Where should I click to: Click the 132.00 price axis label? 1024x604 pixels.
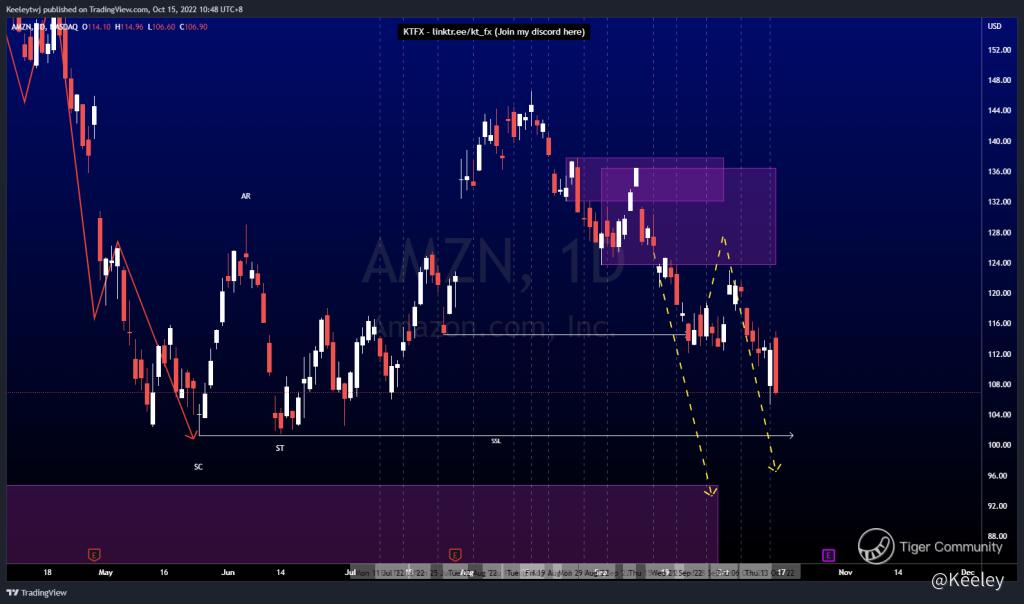point(999,202)
